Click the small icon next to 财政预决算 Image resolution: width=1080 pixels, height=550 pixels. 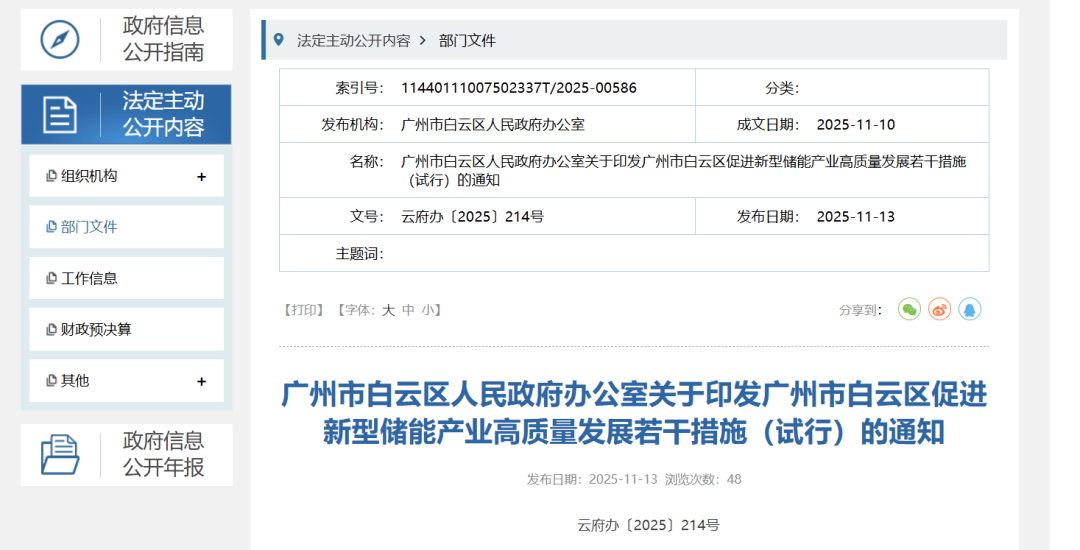pos(52,330)
